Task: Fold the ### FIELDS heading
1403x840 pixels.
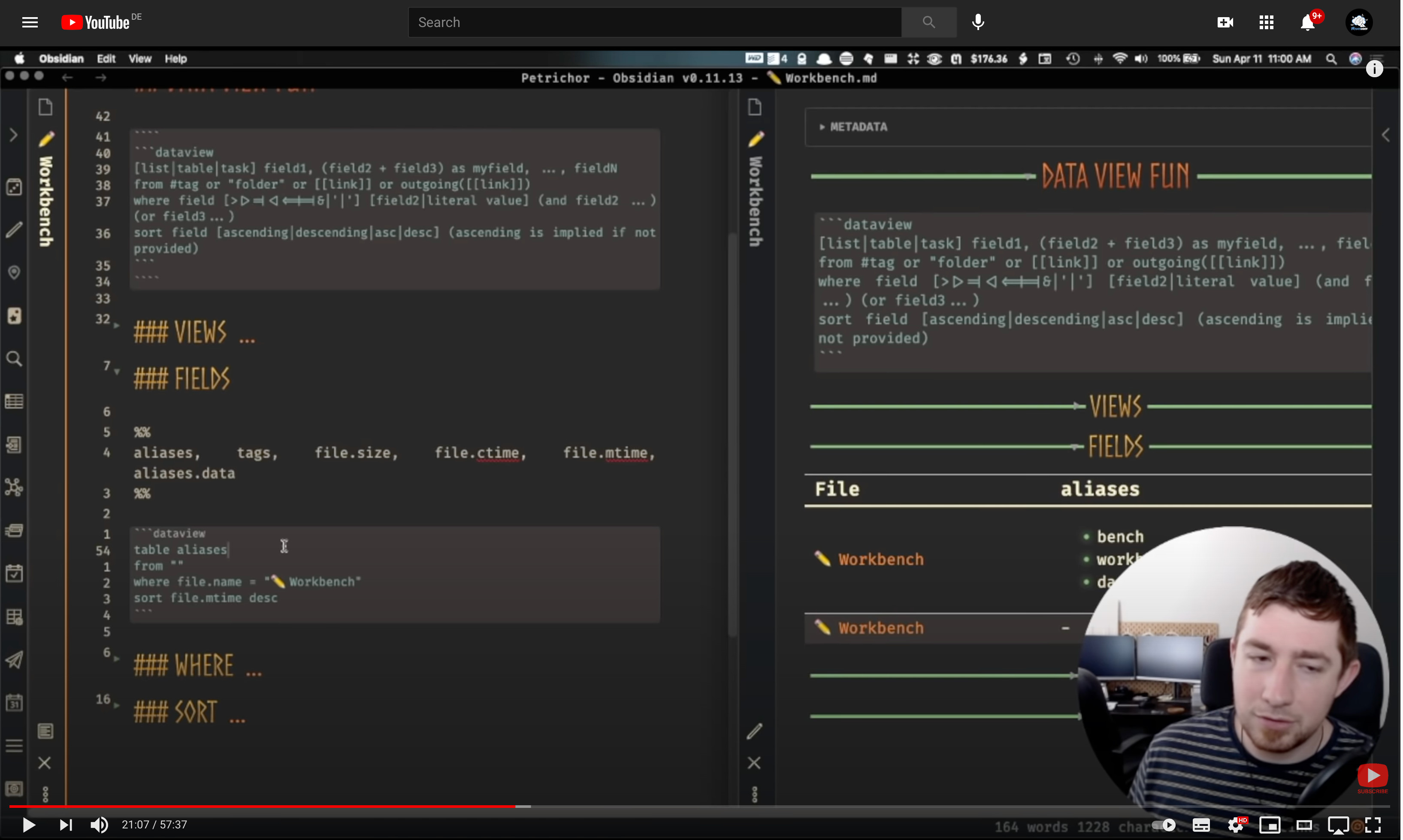Action: coord(117,372)
